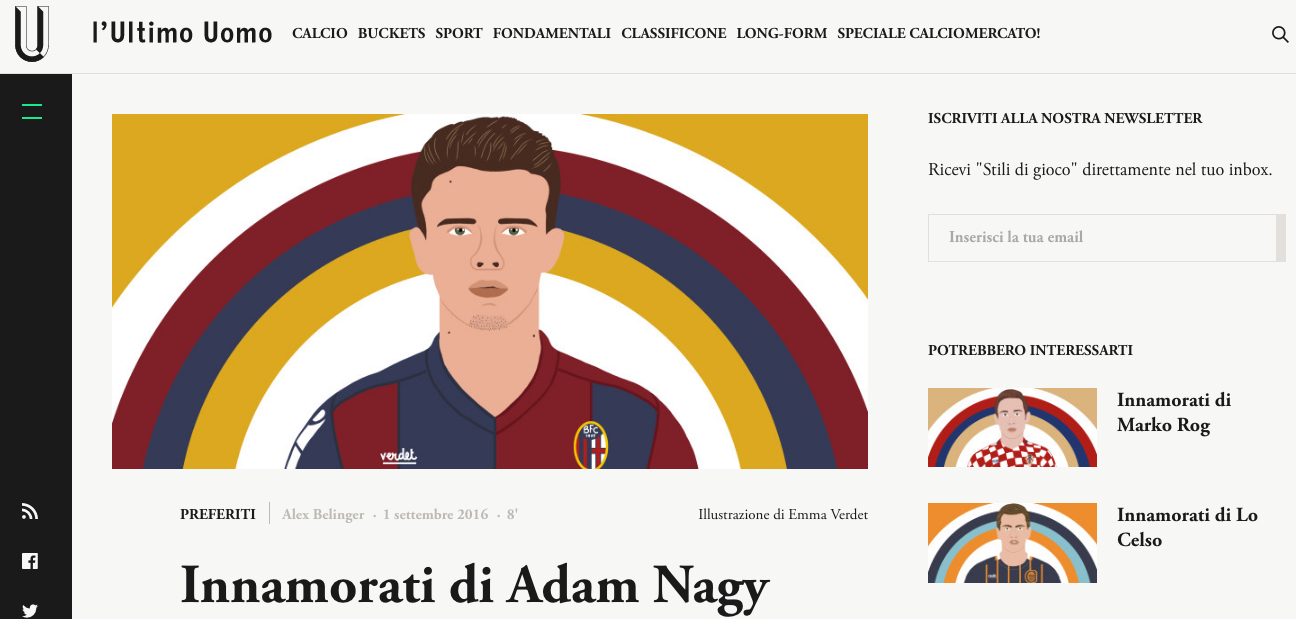Visit the Twitter profile icon
1296x619 pixels.
click(x=30, y=610)
